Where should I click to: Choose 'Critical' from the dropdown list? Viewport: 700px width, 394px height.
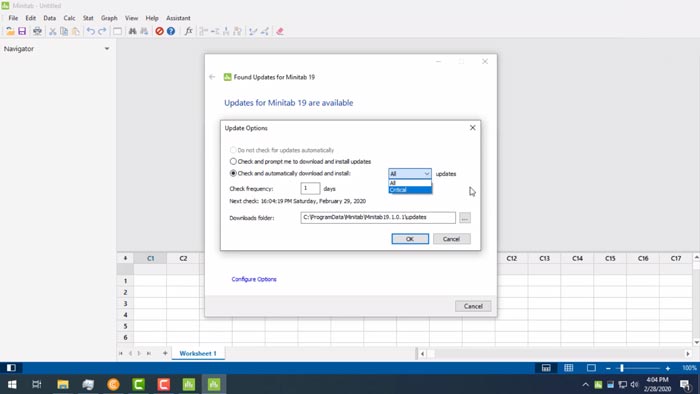[x=410, y=190]
